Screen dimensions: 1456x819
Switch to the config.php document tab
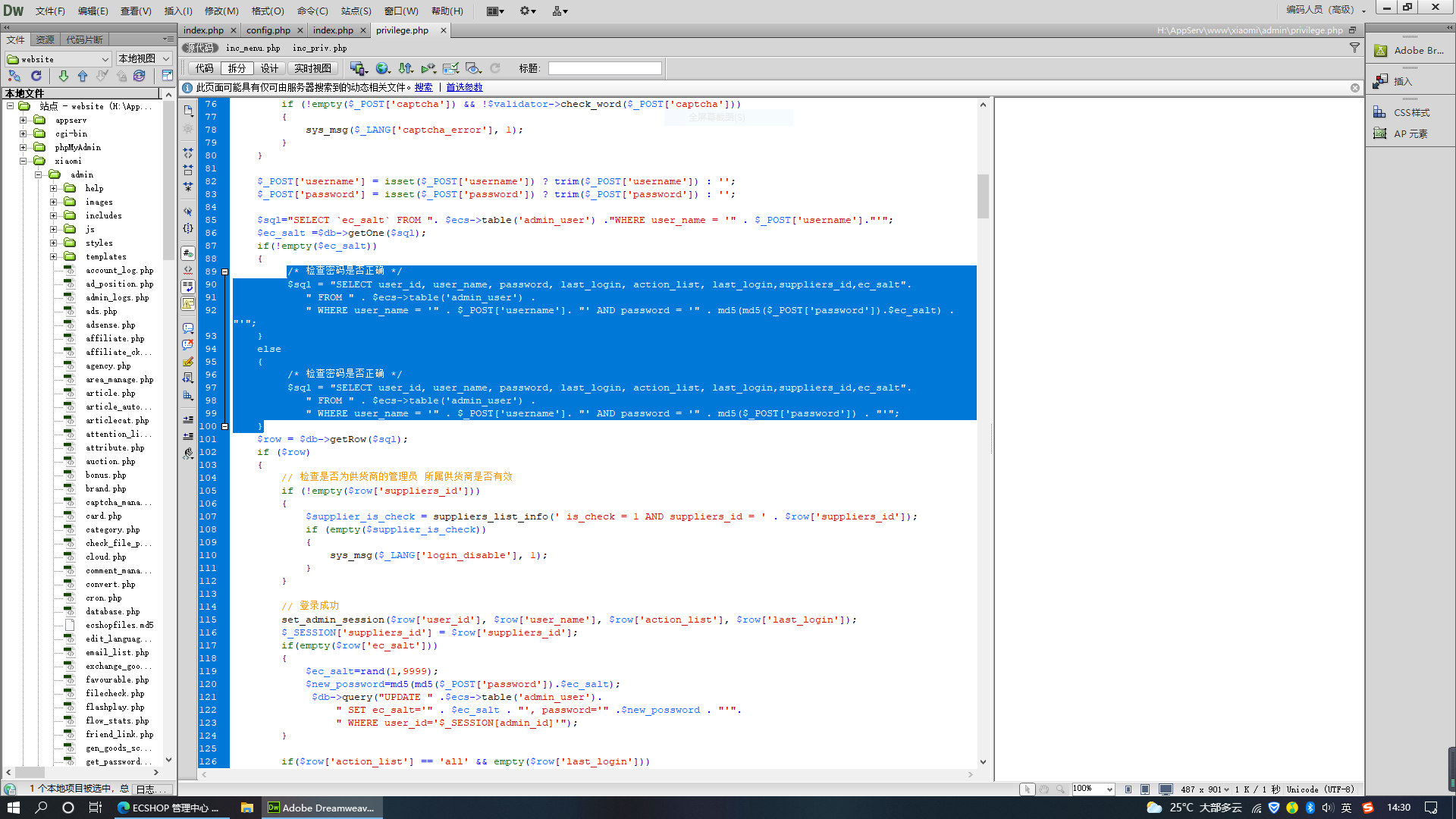click(268, 30)
